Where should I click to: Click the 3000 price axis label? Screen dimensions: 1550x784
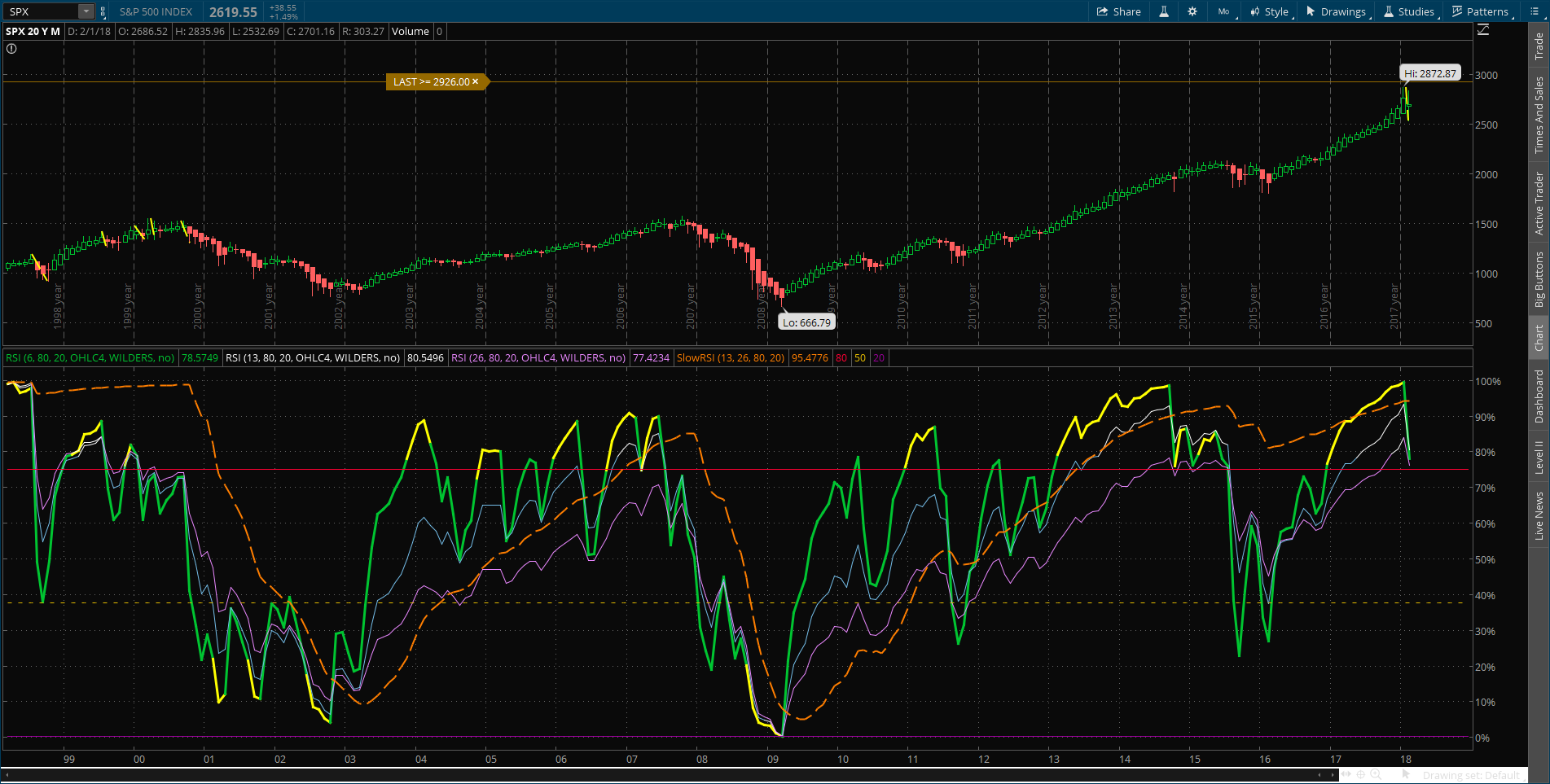[x=1486, y=75]
